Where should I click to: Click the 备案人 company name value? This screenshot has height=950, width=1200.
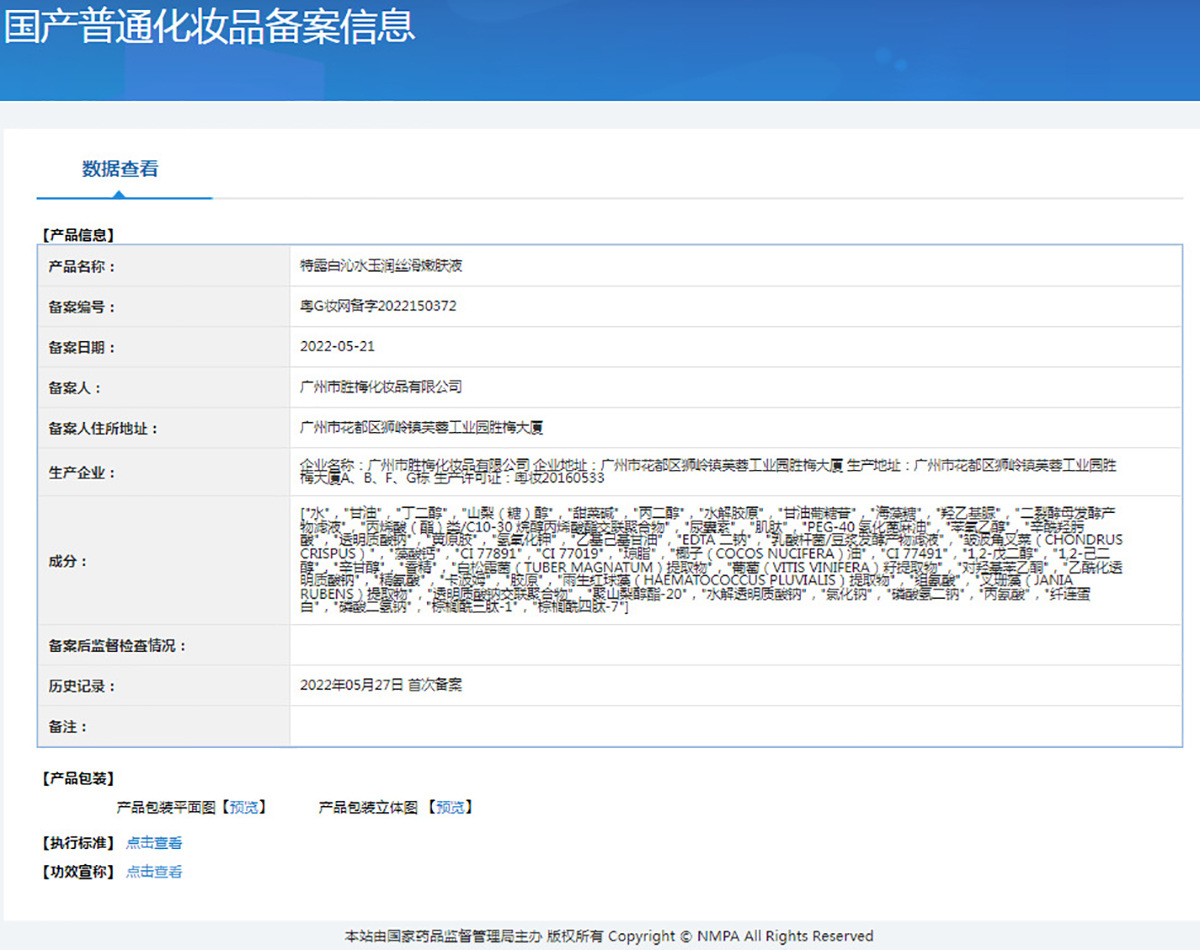point(381,387)
